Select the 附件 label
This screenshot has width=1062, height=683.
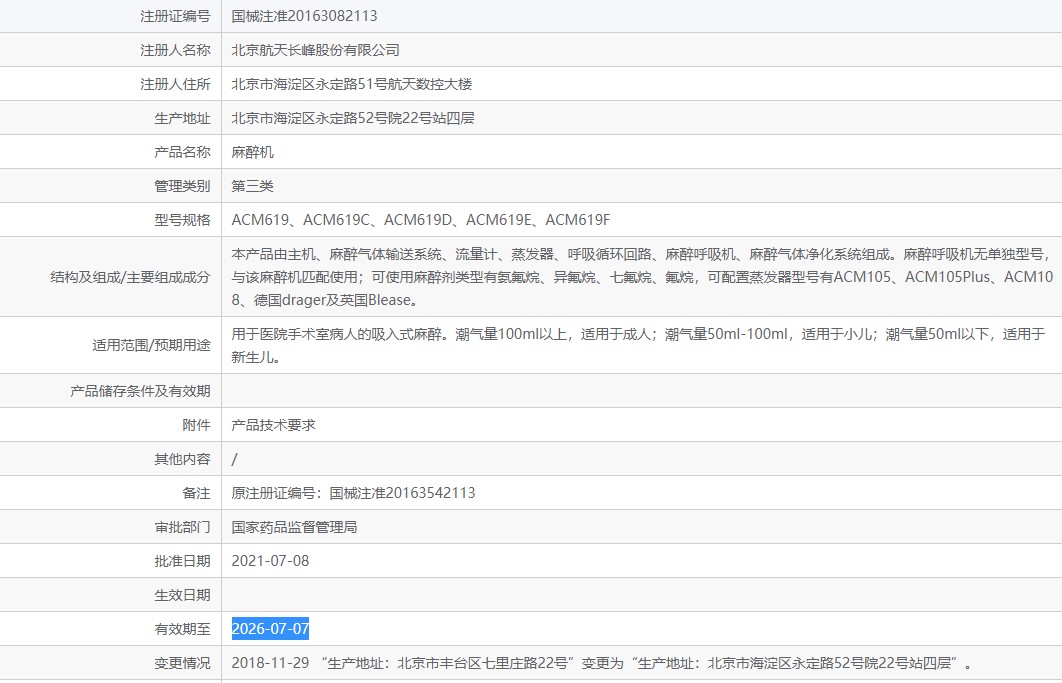196,425
